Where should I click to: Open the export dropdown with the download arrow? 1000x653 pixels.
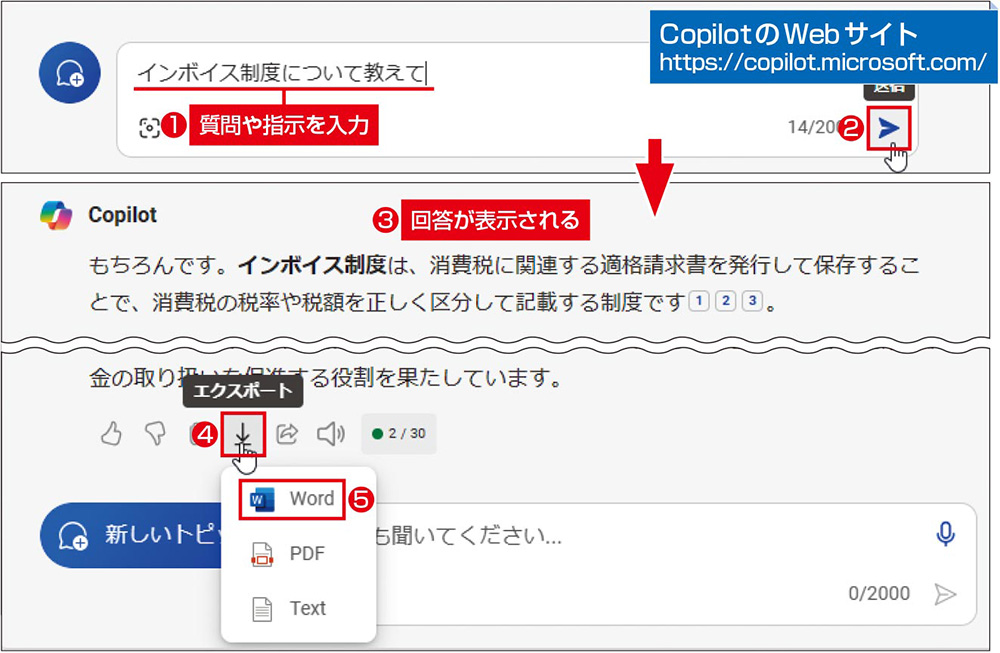click(x=242, y=433)
